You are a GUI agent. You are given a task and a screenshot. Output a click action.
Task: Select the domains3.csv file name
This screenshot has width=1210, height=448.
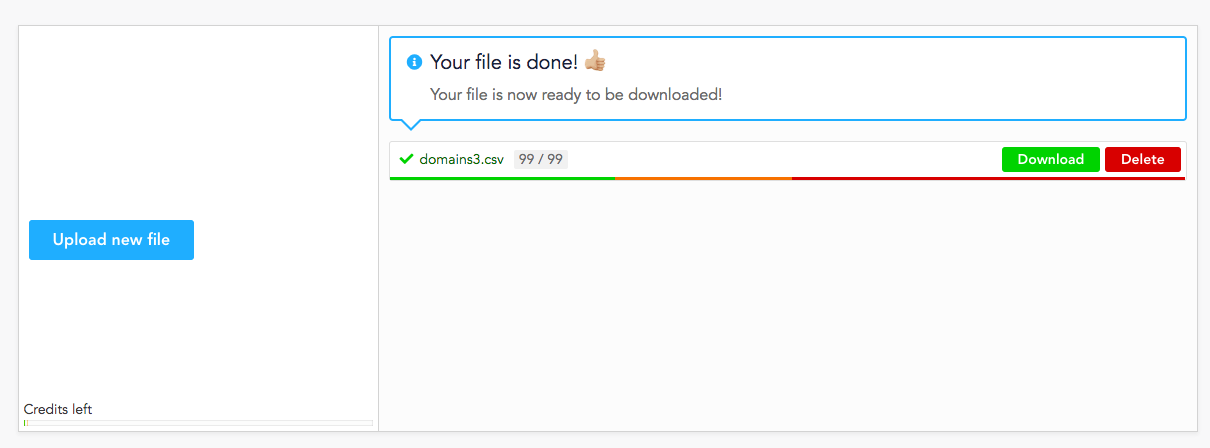pos(462,159)
